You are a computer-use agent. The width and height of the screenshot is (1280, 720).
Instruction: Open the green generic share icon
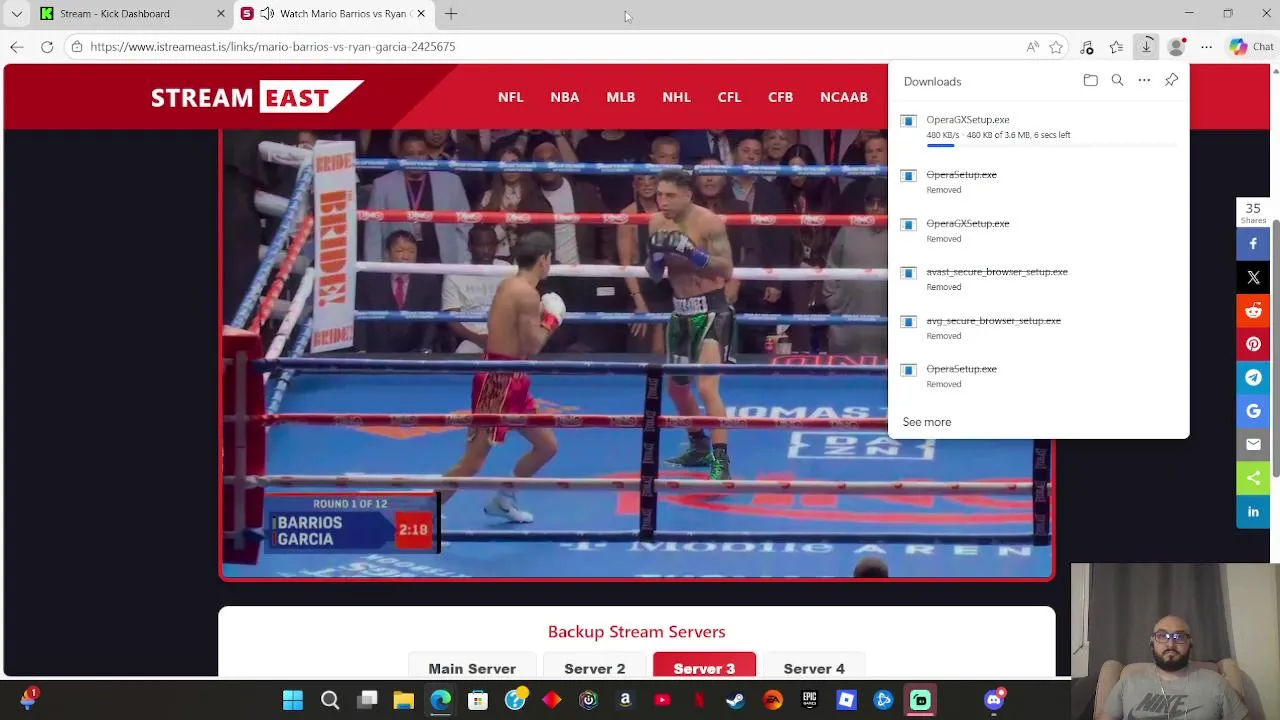point(1253,478)
